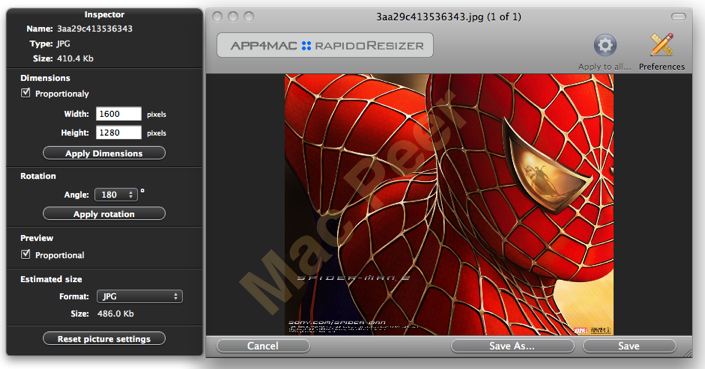Click the toolbar toggle pill in title bar

click(x=678, y=17)
